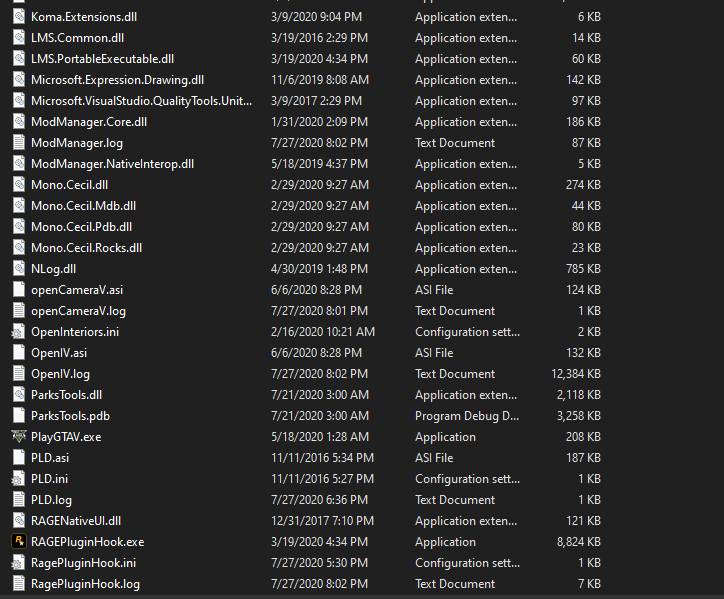The image size is (724, 599).
Task: Click the openCameraV.asi file icon
Action: (x=19, y=290)
